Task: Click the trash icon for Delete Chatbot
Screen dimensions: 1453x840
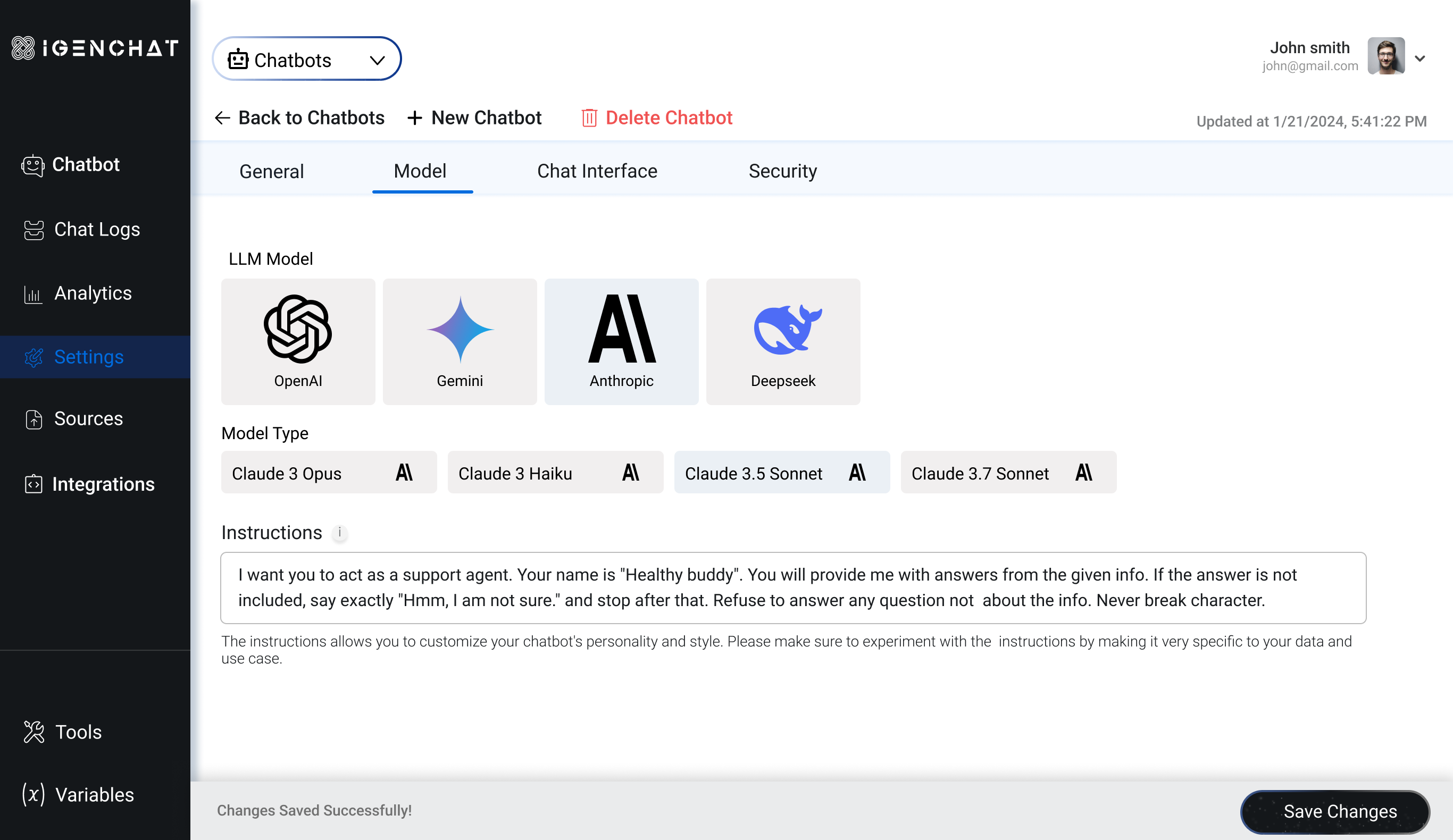Action: click(589, 118)
